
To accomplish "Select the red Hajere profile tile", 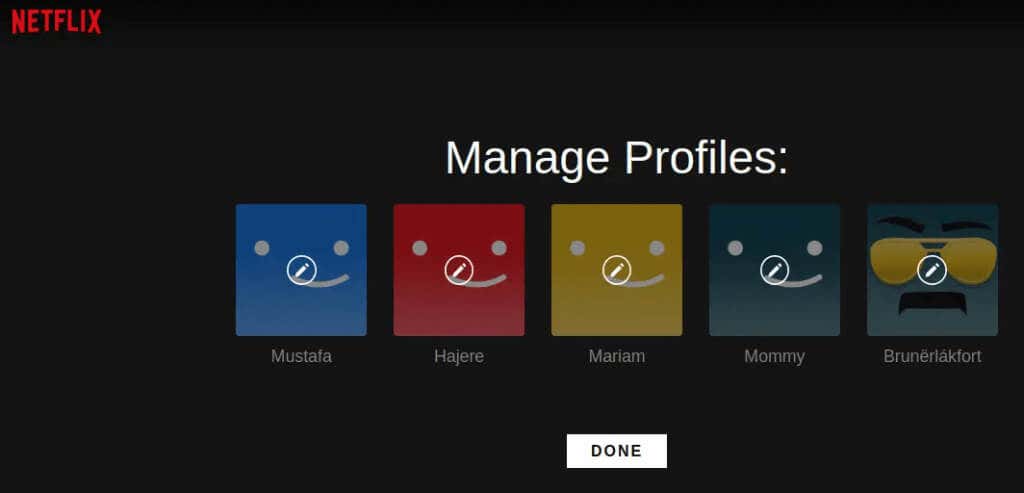I will tap(459, 270).
